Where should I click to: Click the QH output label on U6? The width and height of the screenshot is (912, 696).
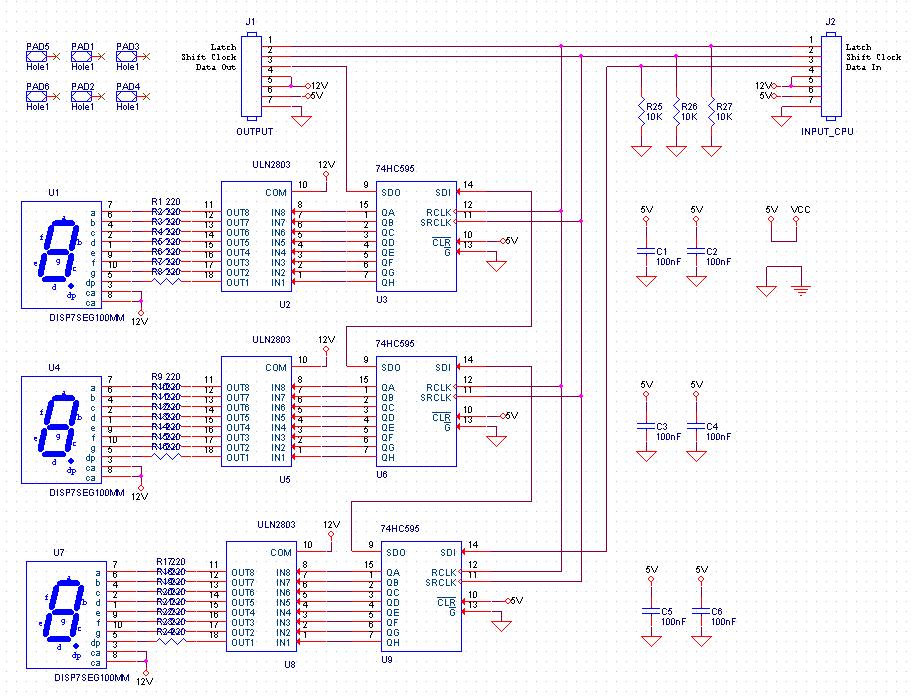coord(388,458)
